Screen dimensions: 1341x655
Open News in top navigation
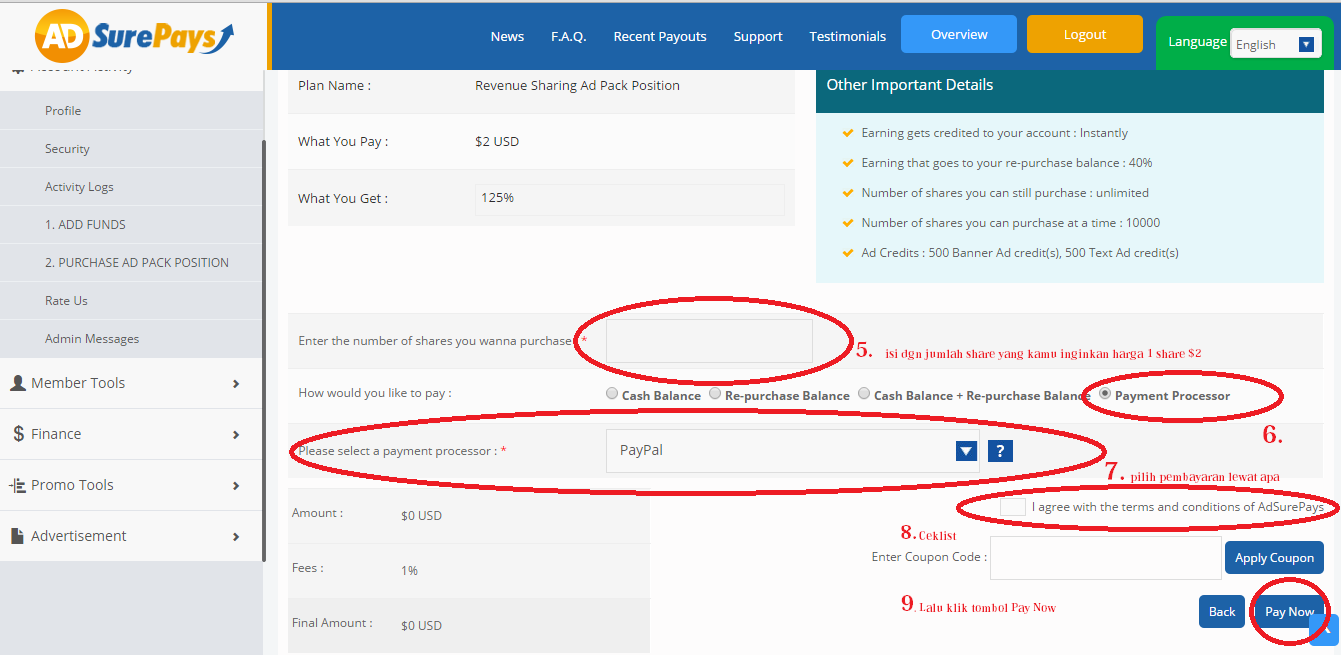pyautogui.click(x=507, y=37)
